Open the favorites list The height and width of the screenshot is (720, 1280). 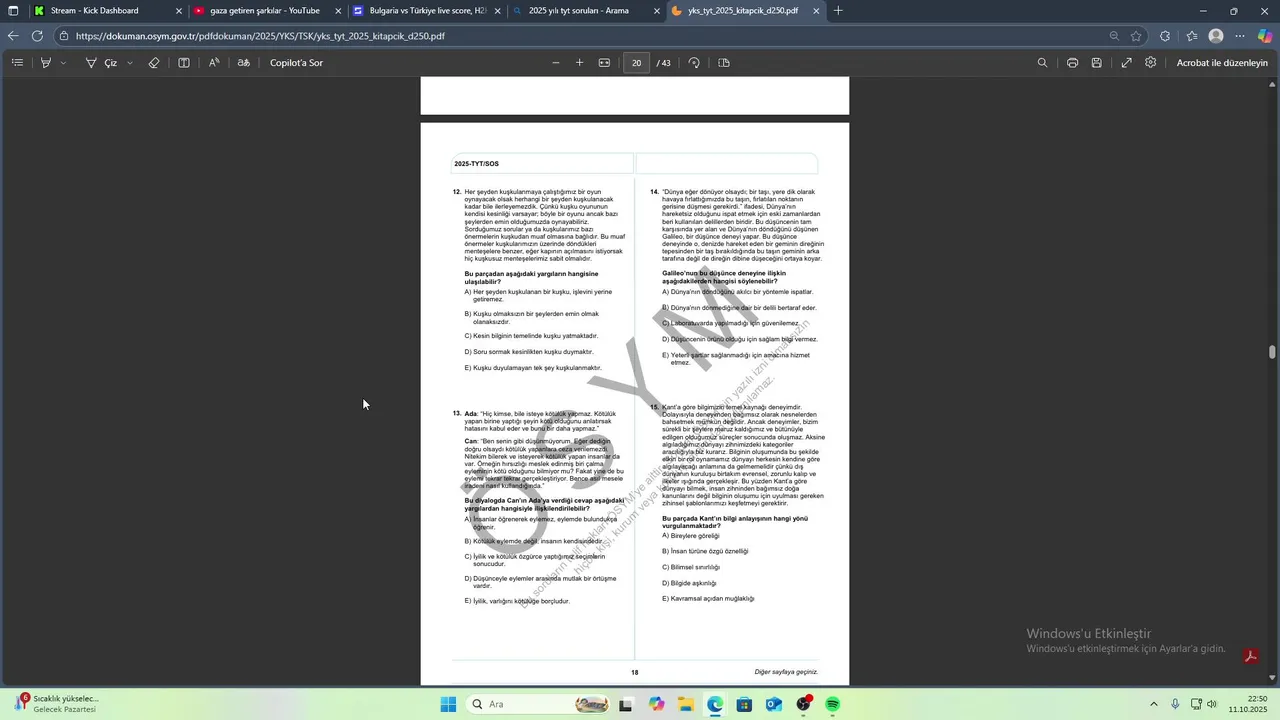point(1192,36)
